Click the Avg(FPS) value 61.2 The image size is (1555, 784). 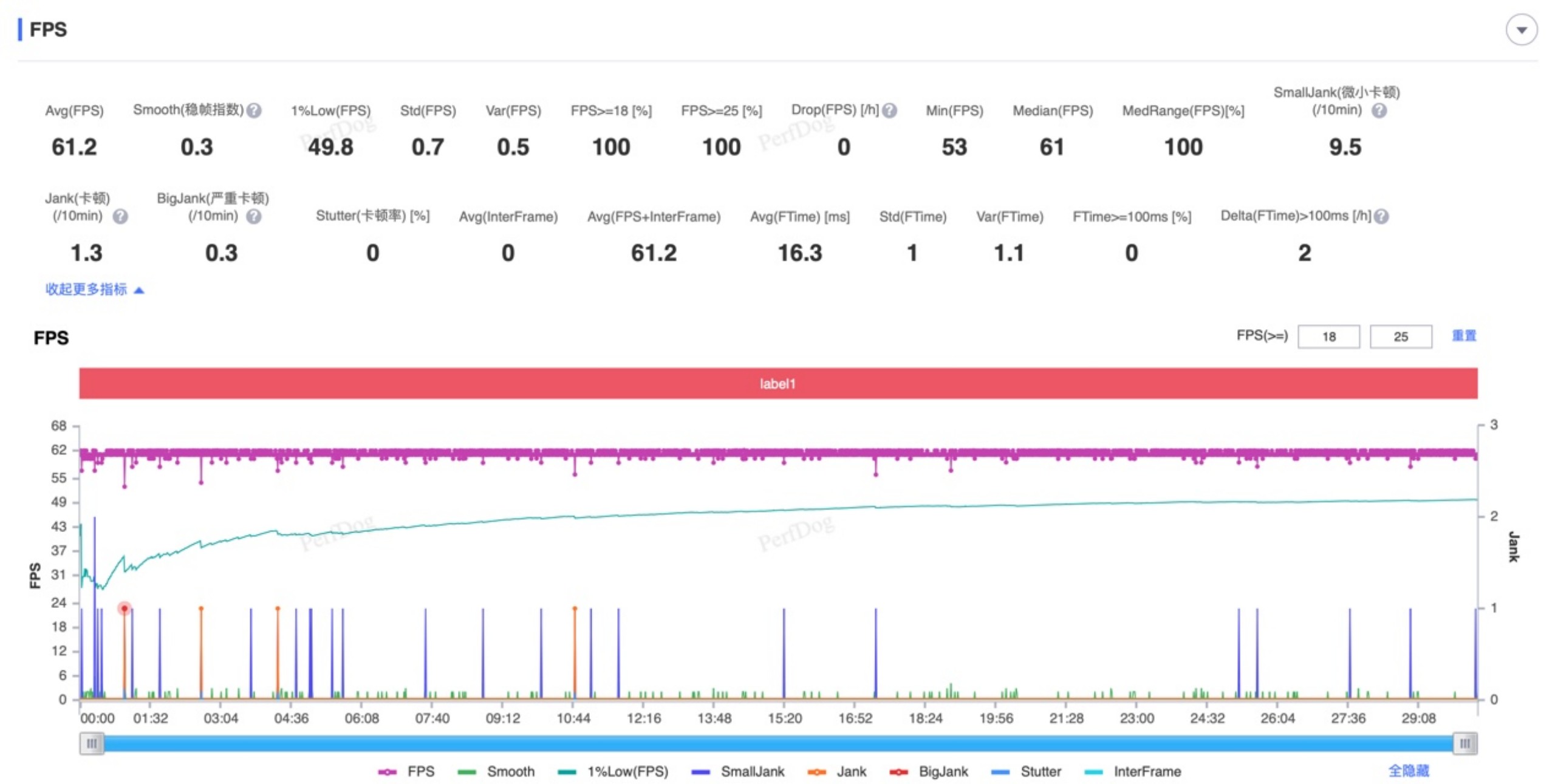pyautogui.click(x=74, y=147)
